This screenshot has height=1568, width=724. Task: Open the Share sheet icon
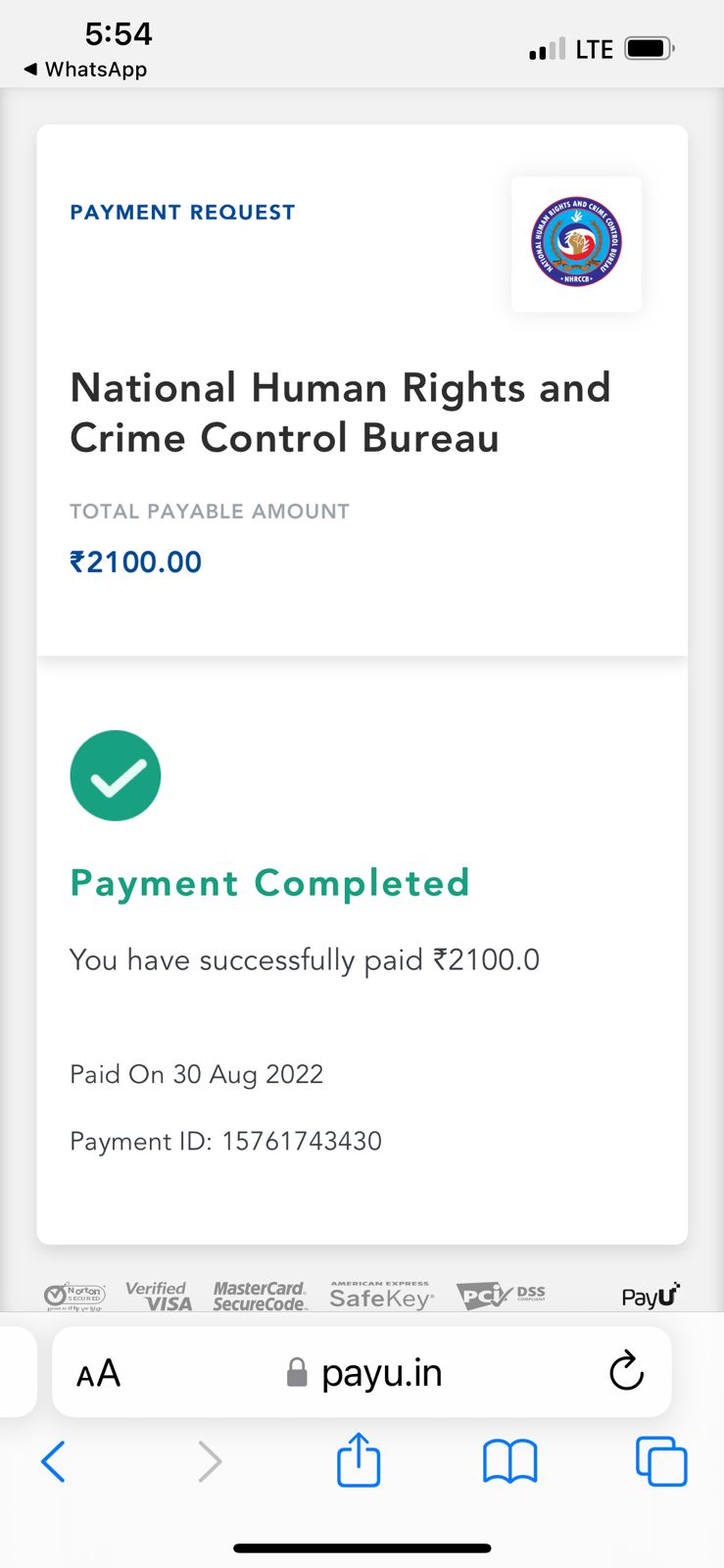tap(359, 1460)
